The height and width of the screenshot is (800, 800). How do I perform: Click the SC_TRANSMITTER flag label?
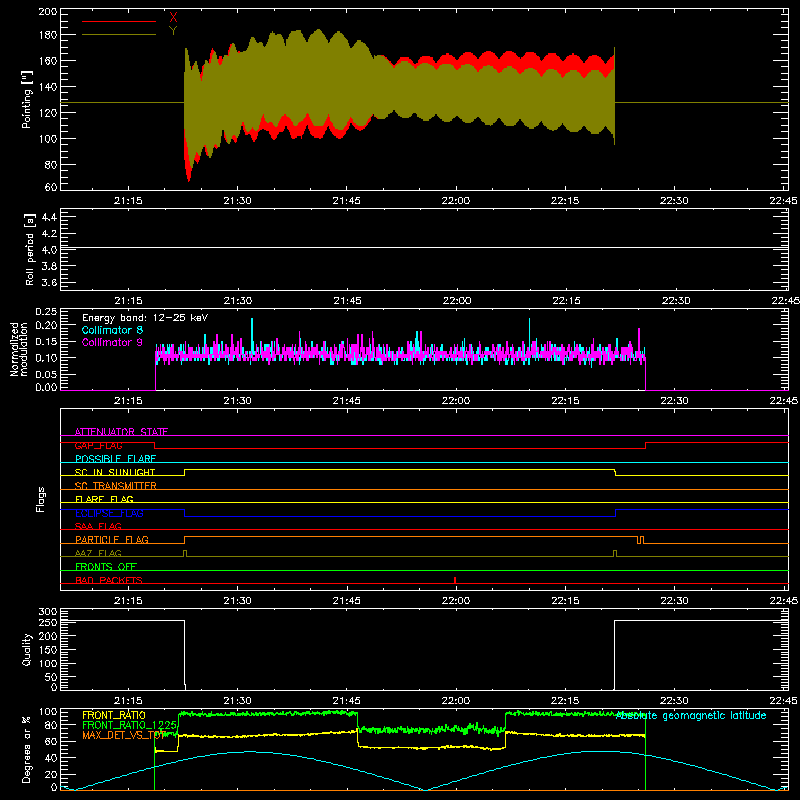coord(116,486)
